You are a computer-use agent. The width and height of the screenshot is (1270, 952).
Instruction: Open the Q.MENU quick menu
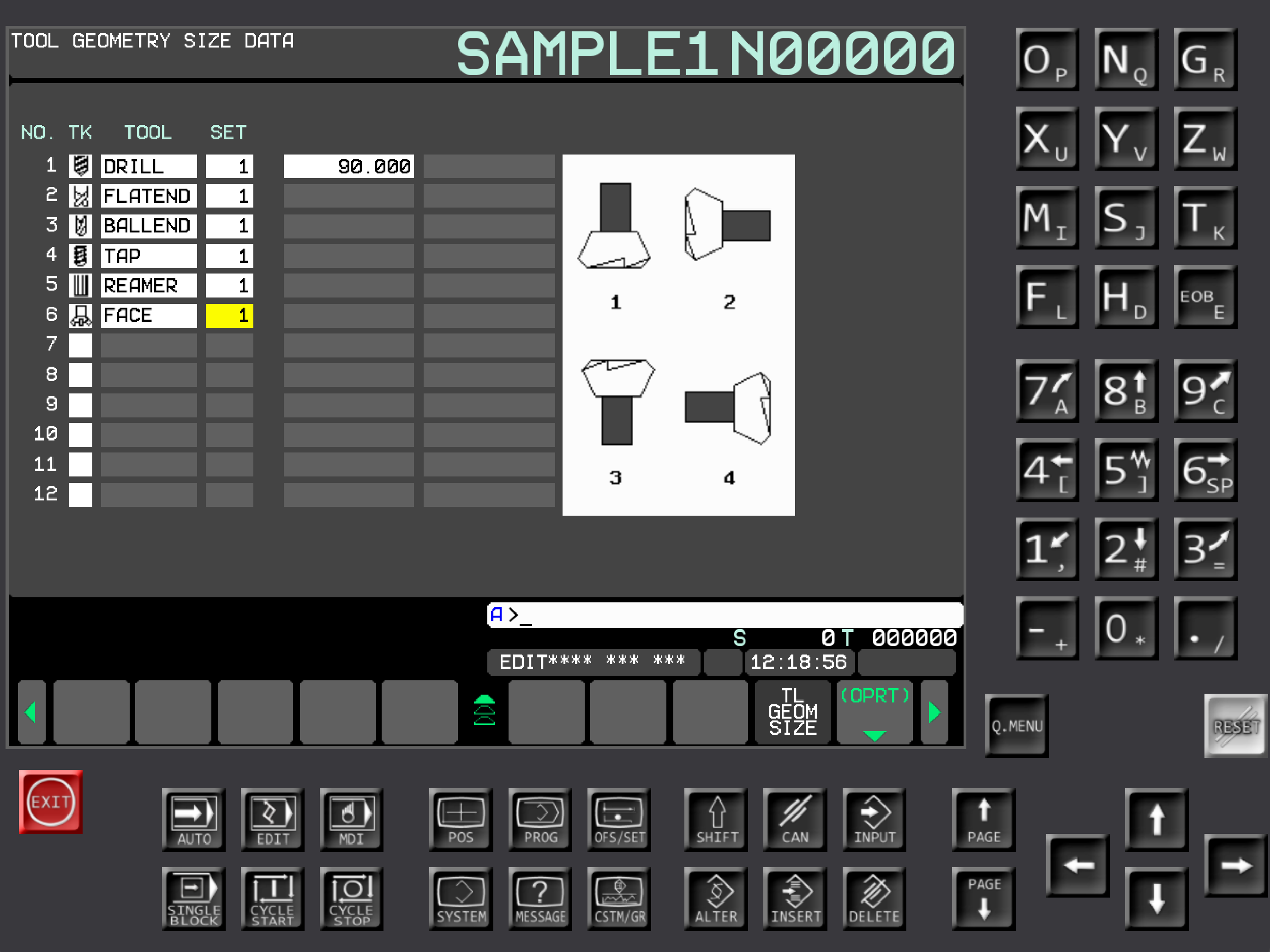[1017, 726]
